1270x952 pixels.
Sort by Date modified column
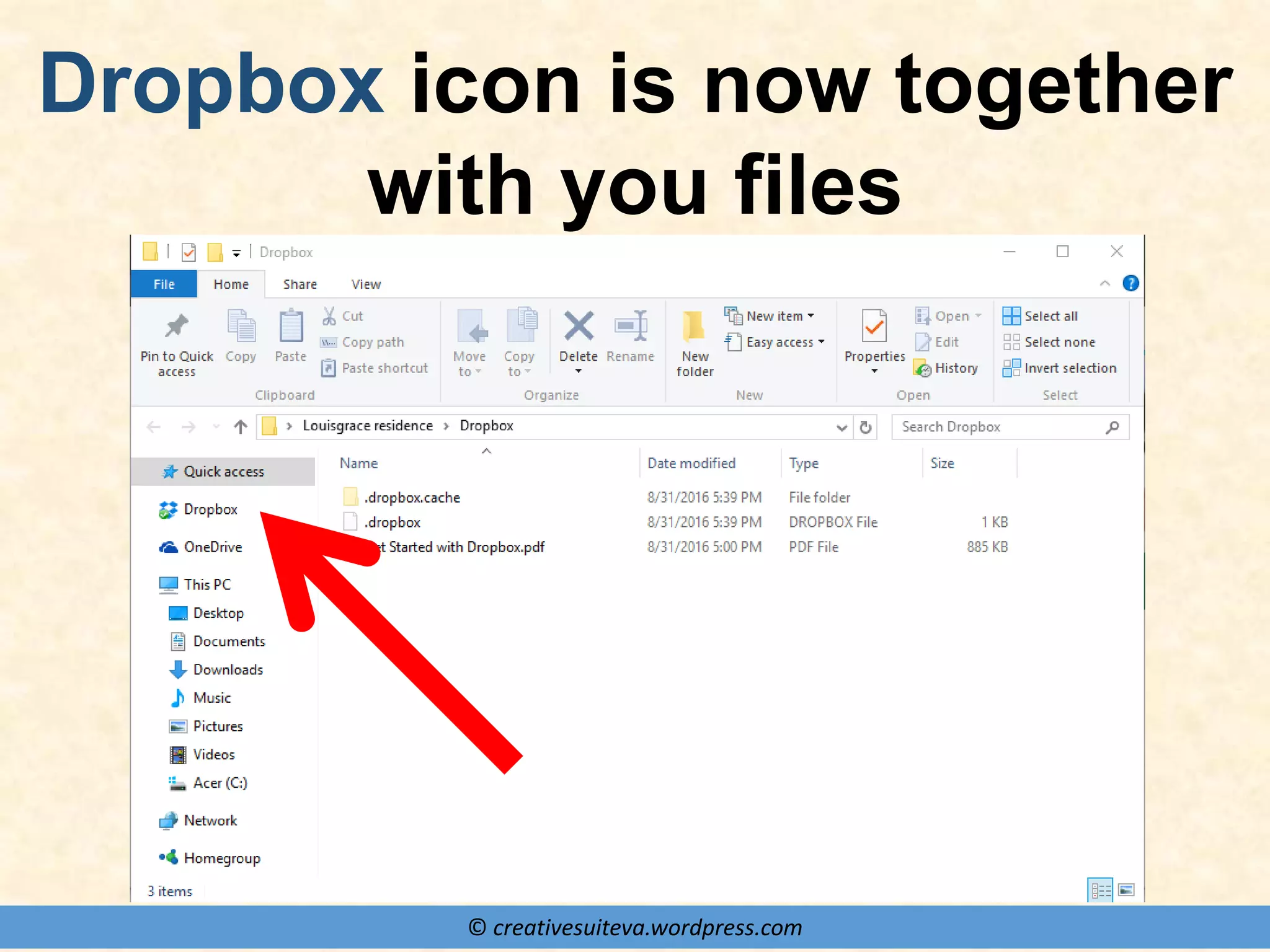pos(691,464)
